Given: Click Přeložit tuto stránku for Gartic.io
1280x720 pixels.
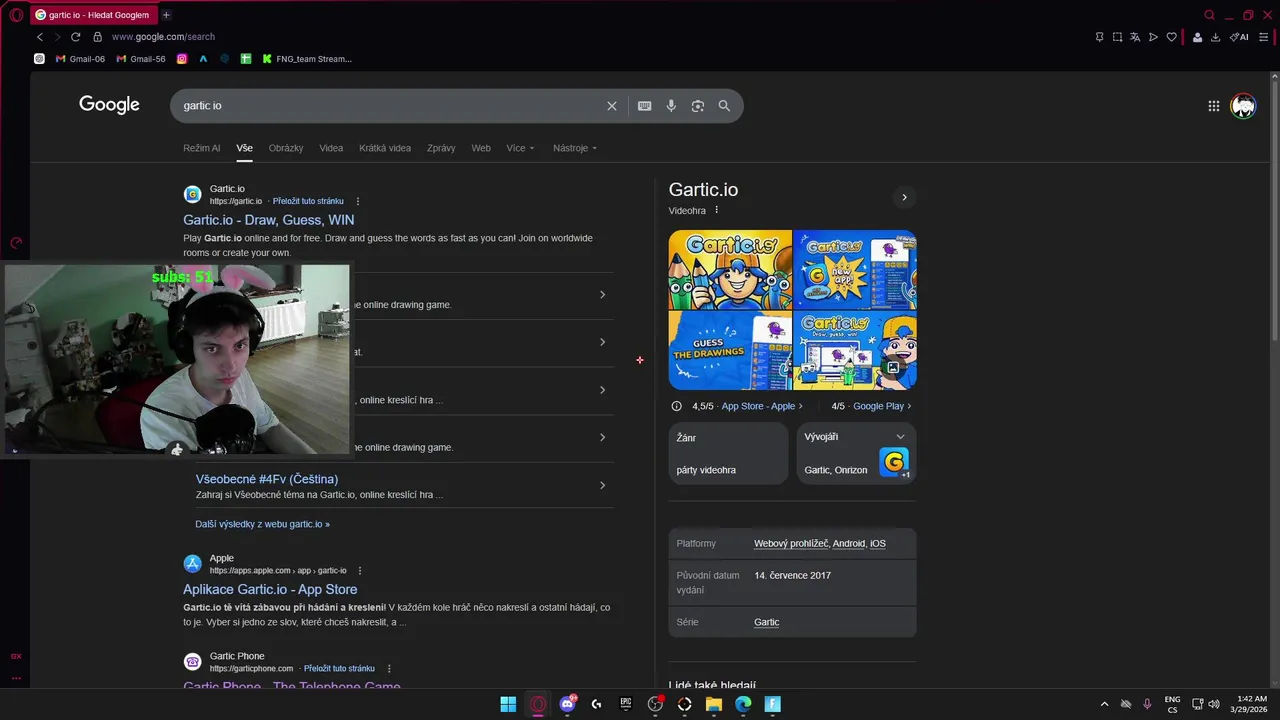Looking at the screenshot, I should (308, 201).
